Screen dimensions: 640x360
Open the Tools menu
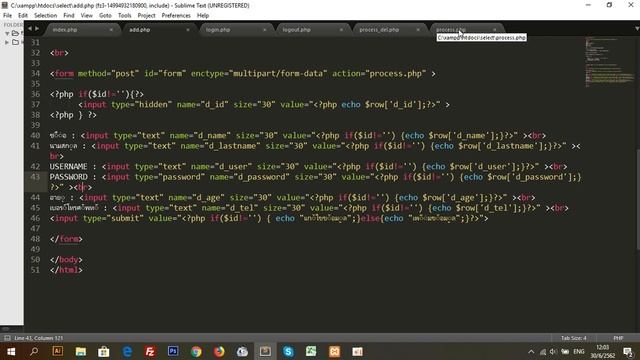pos(124,16)
